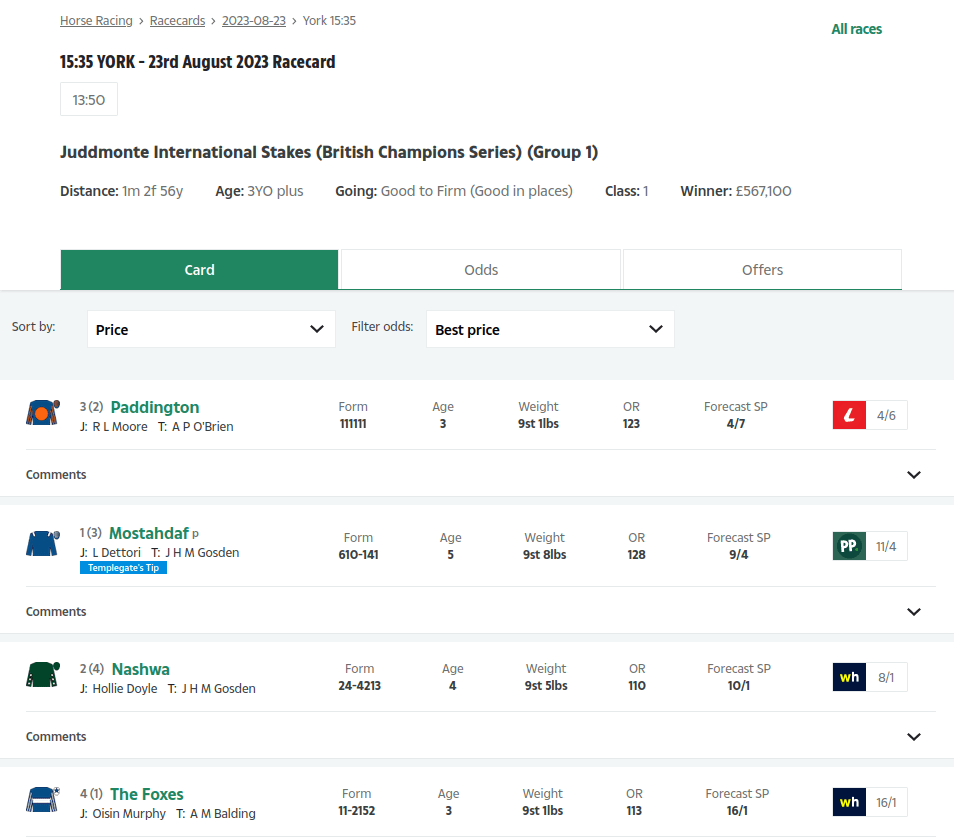The height and width of the screenshot is (839, 954).
Task: Open Paddington horse profile link
Action: tap(155, 407)
